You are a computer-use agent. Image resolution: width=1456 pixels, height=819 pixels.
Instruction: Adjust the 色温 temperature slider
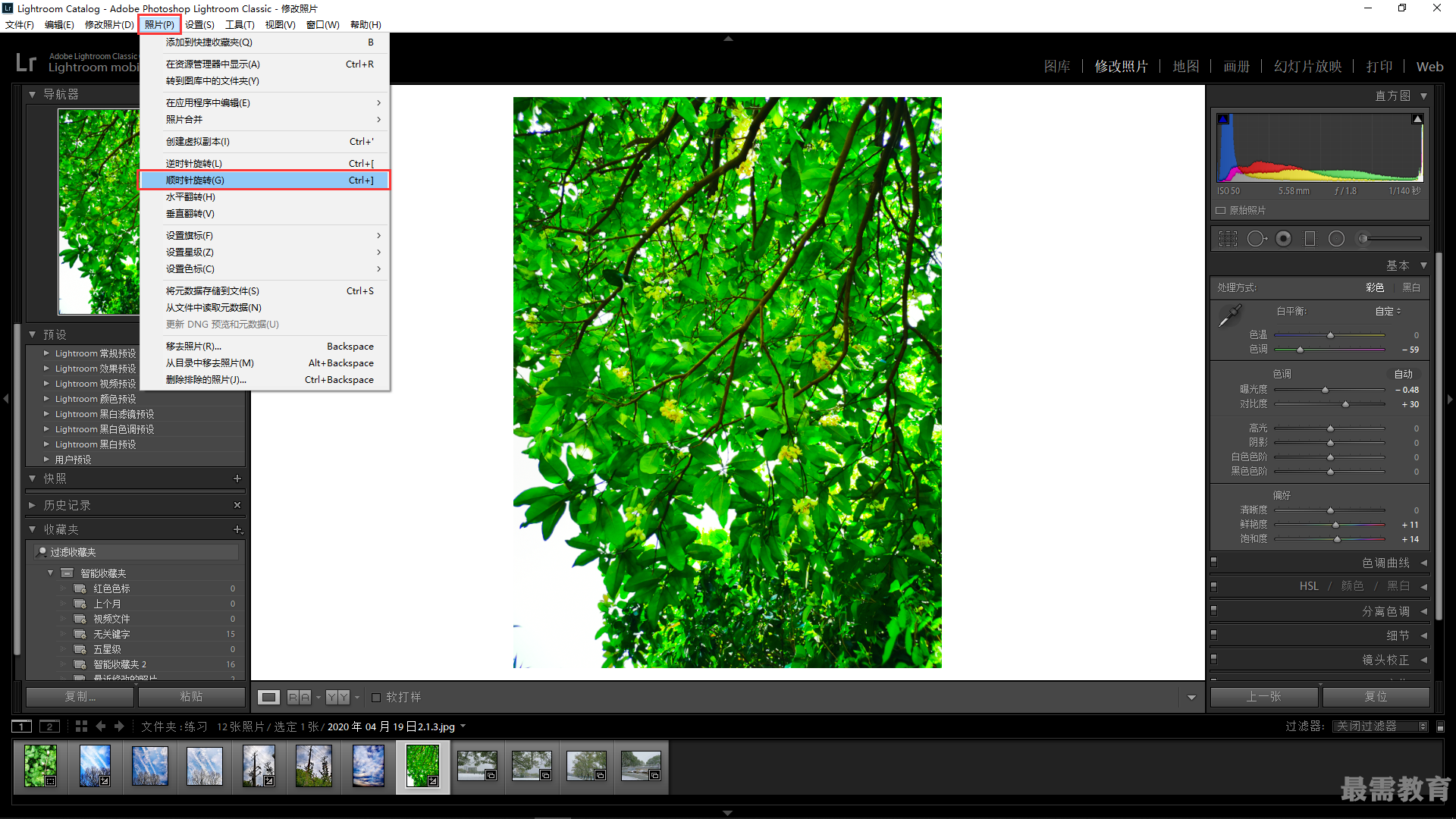pyautogui.click(x=1330, y=335)
